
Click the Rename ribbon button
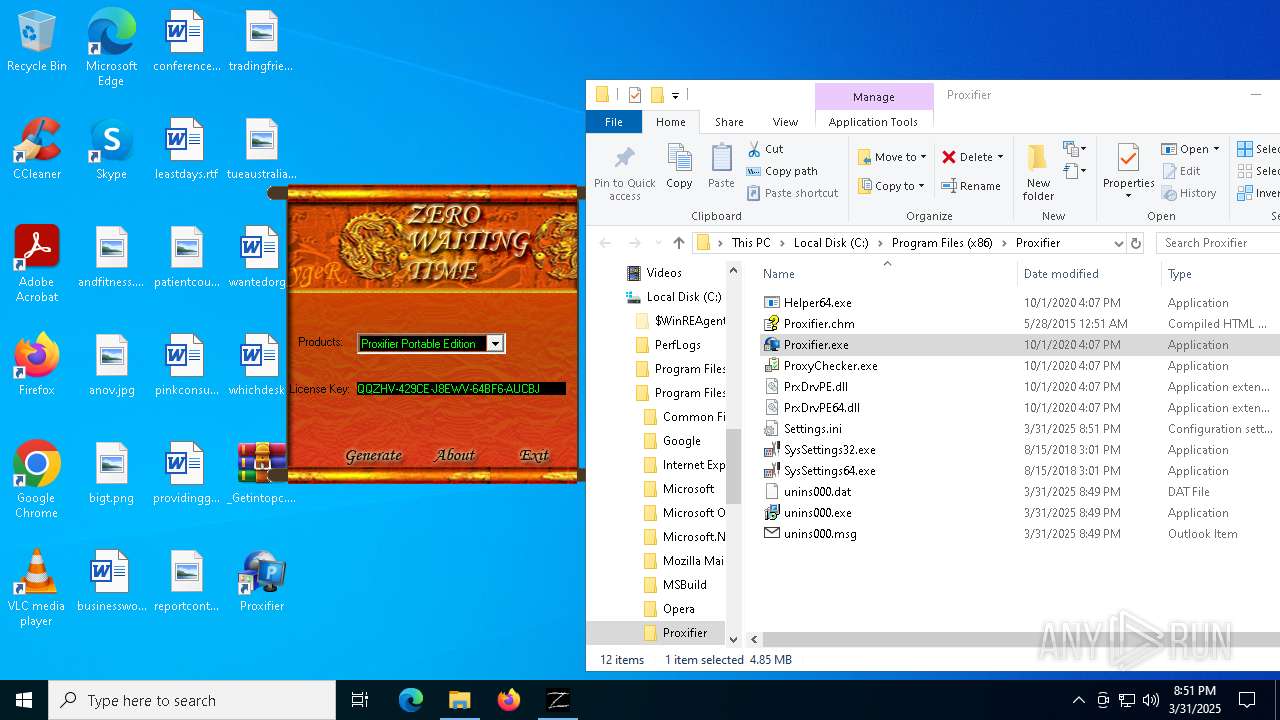click(971, 186)
